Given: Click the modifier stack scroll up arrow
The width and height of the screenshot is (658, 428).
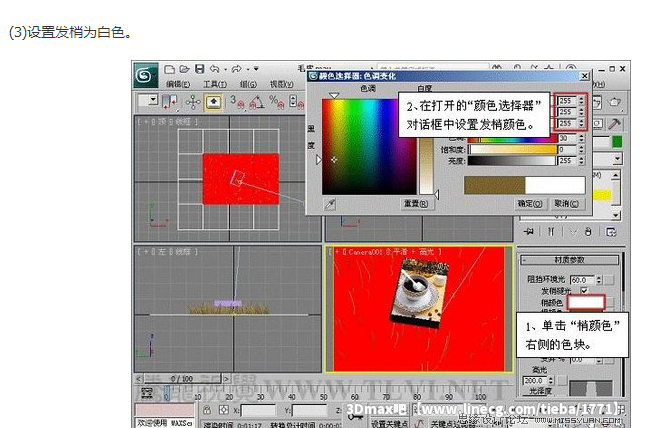Looking at the screenshot, I should click(x=616, y=175).
